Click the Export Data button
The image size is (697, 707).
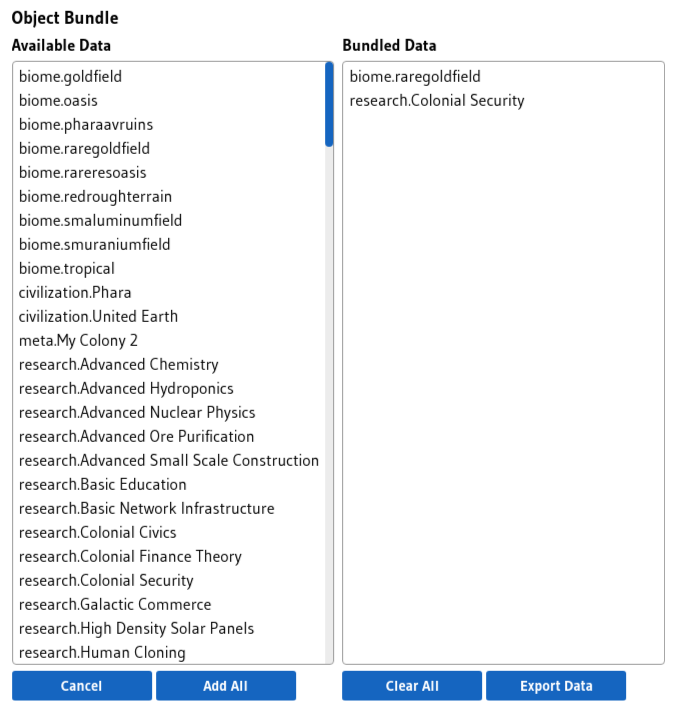556,685
